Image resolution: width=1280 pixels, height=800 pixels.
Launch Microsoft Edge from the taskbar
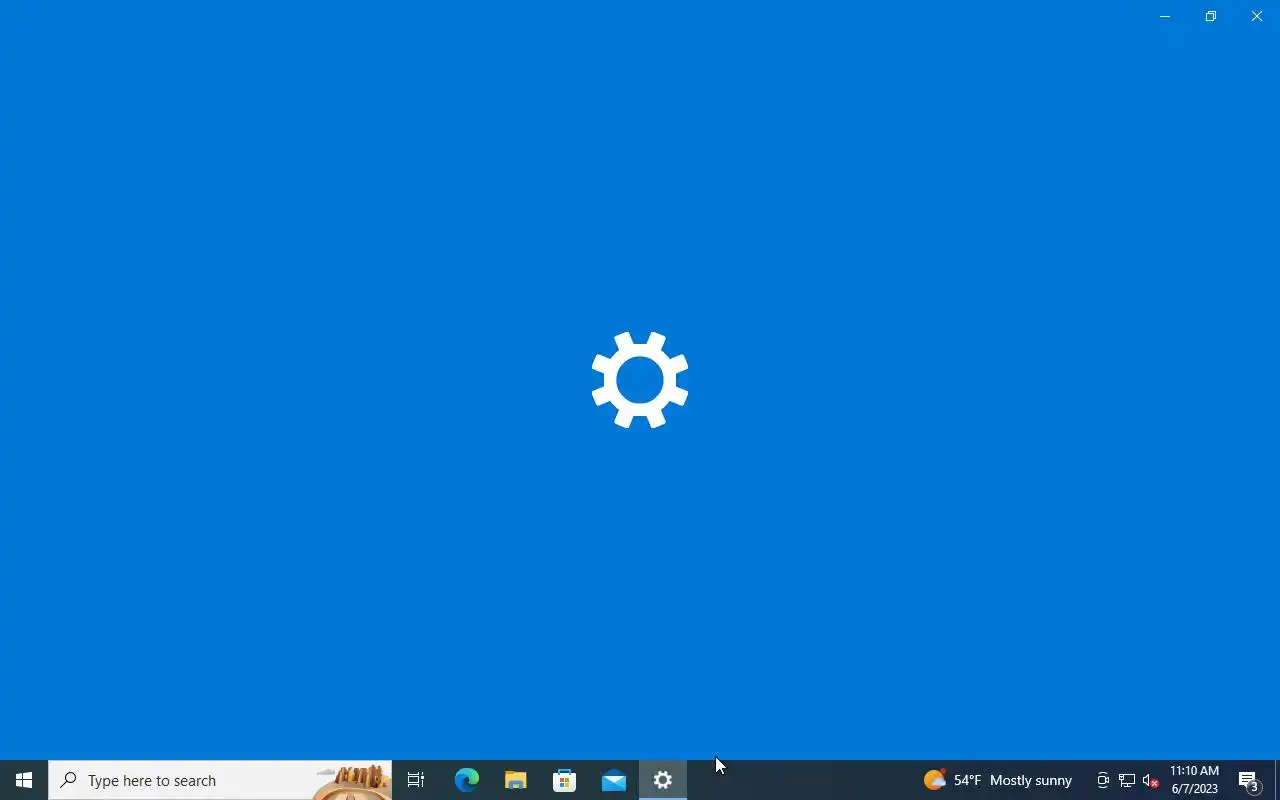(466, 780)
